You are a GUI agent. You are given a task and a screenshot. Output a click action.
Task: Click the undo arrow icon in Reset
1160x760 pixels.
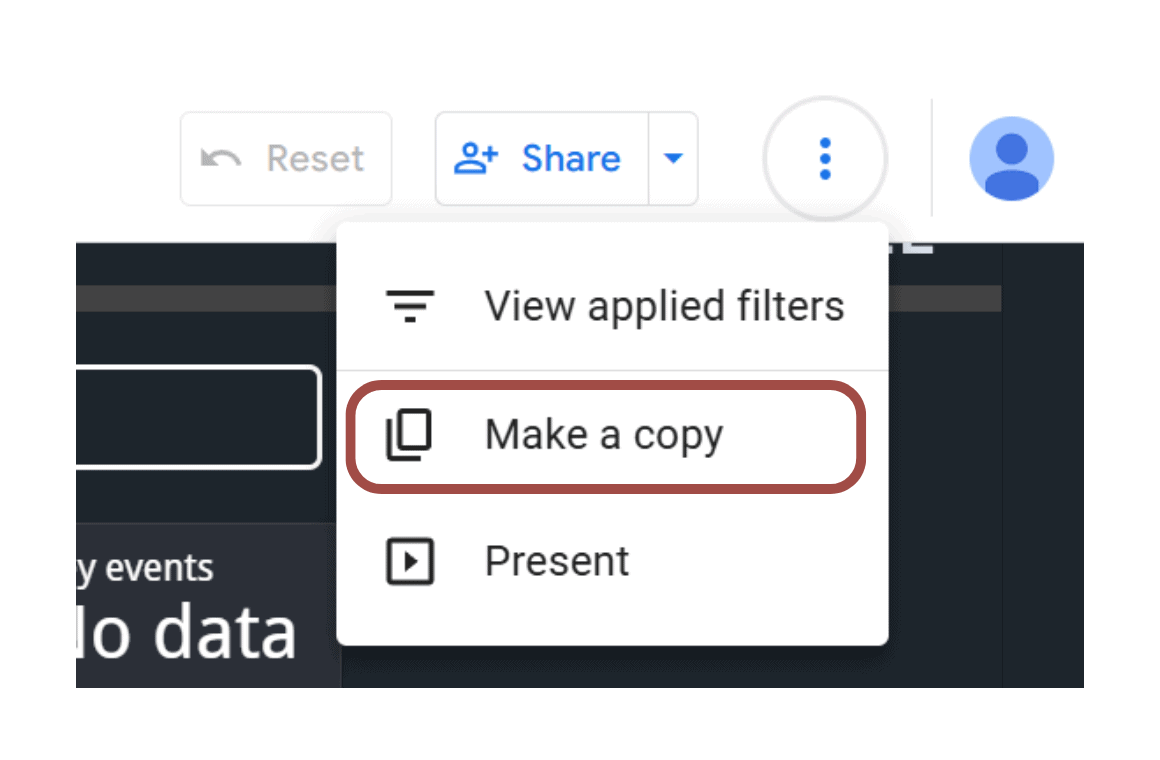click(x=220, y=158)
